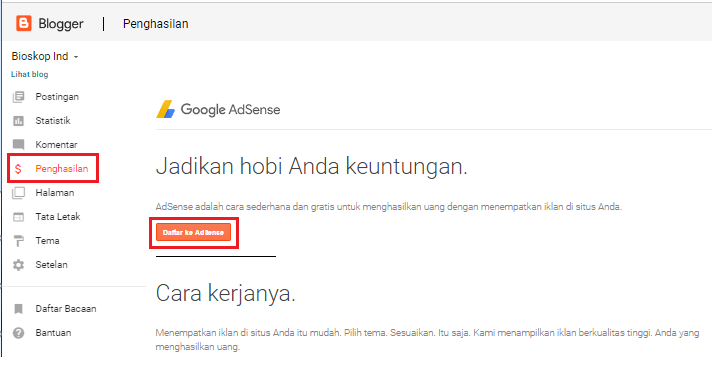The width and height of the screenshot is (712, 384).
Task: Click the Google AdSense logo icon
Action: 165,109
